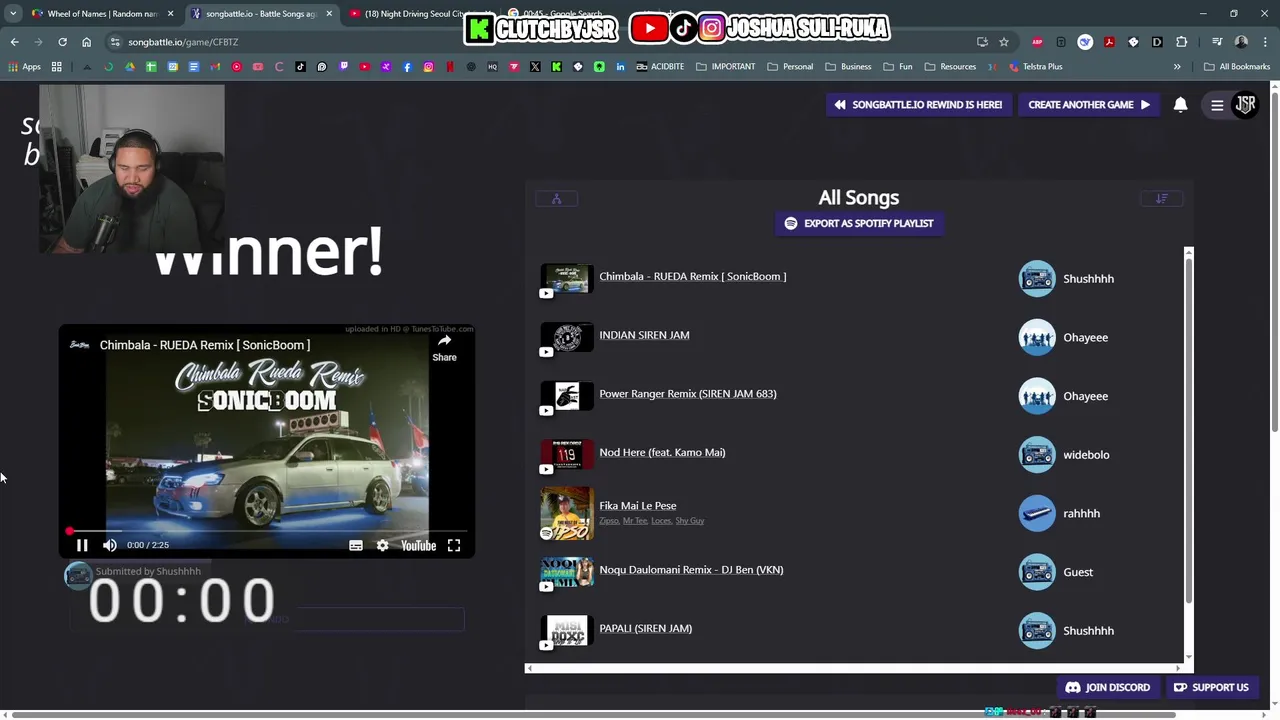1280x720 pixels.
Task: Open the INDIAN SIREN JAM song link
Action: coord(644,335)
